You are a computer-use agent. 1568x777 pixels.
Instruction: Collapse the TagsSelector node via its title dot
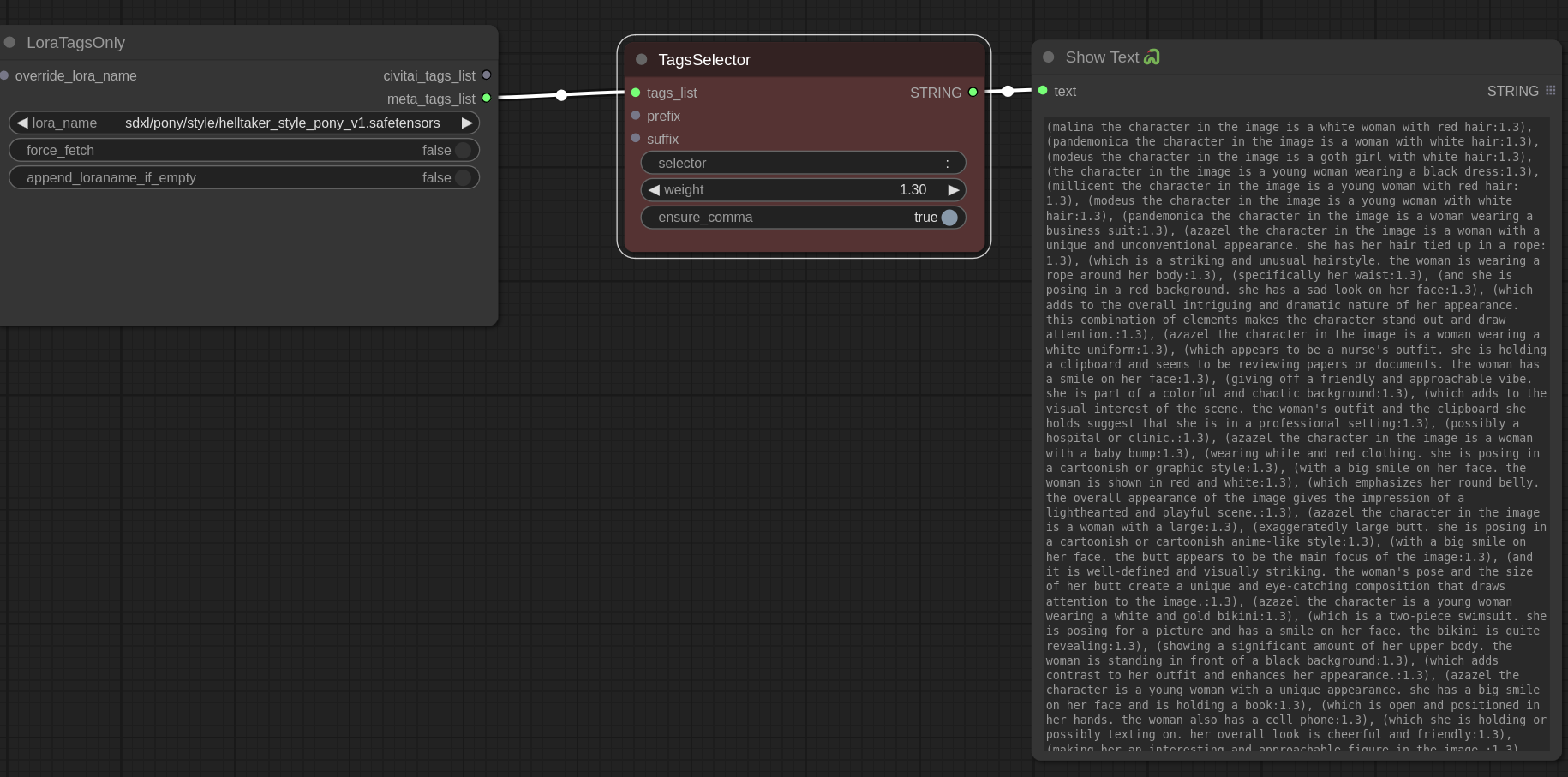641,59
